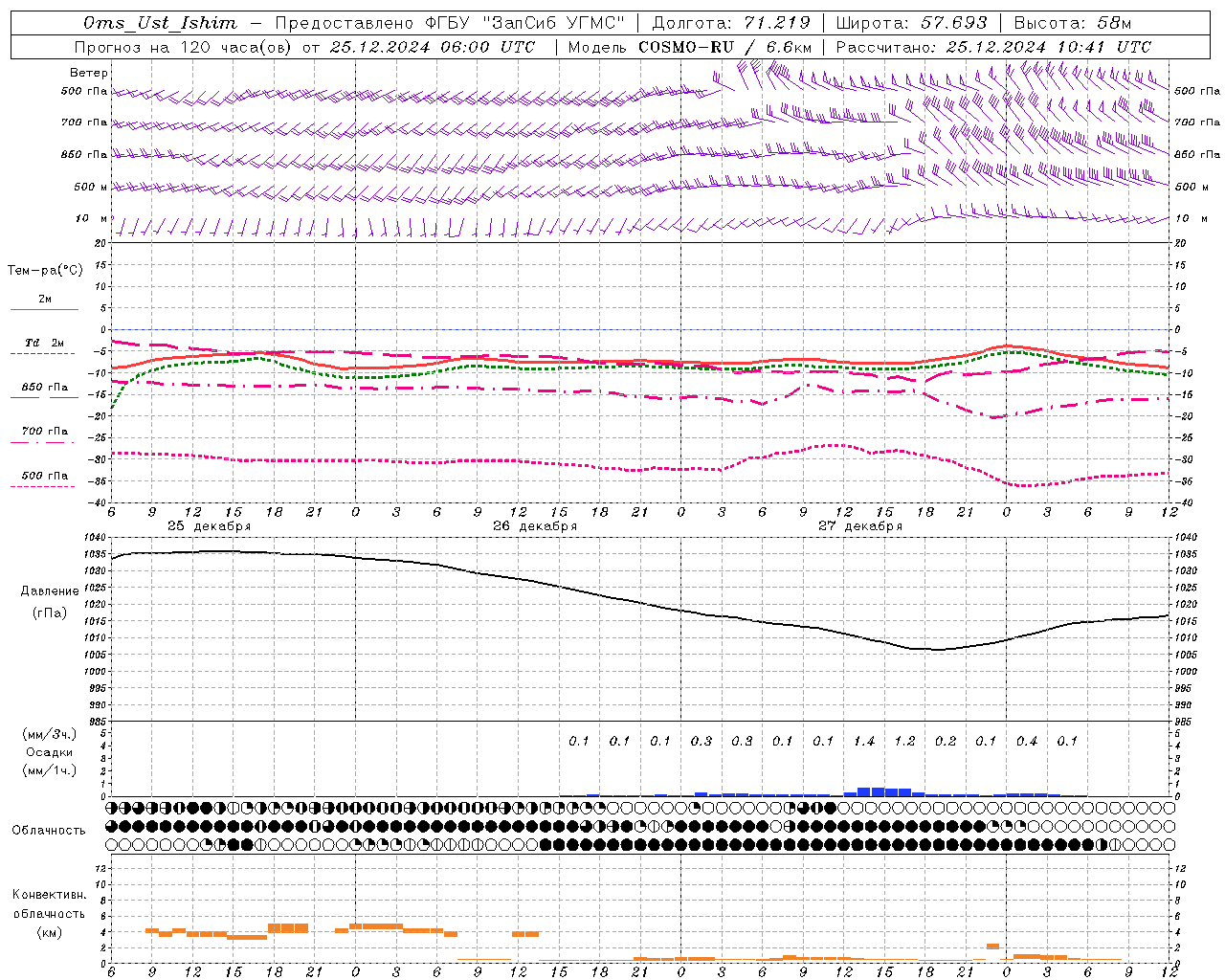The width and height of the screenshot is (1225, 980).
Task: Click the Конвективн. convective cloud label
Action: pyautogui.click(x=49, y=895)
